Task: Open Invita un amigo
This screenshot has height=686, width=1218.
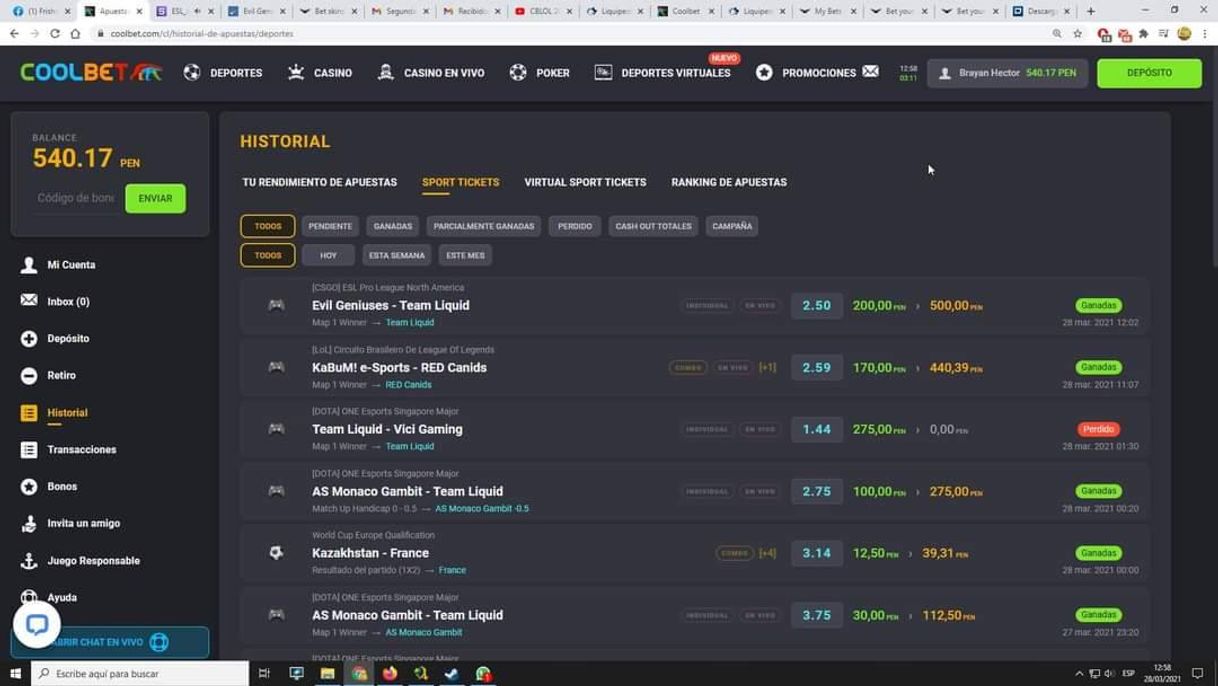Action: pos(83,523)
